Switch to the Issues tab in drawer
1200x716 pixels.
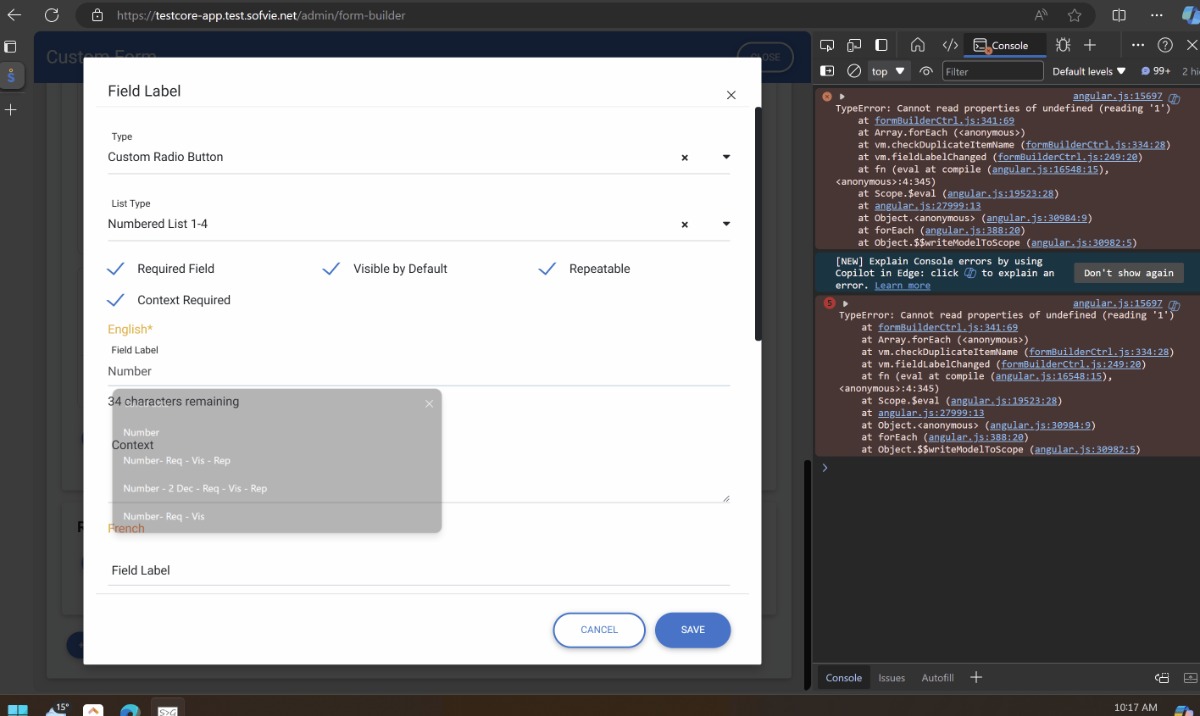point(891,677)
